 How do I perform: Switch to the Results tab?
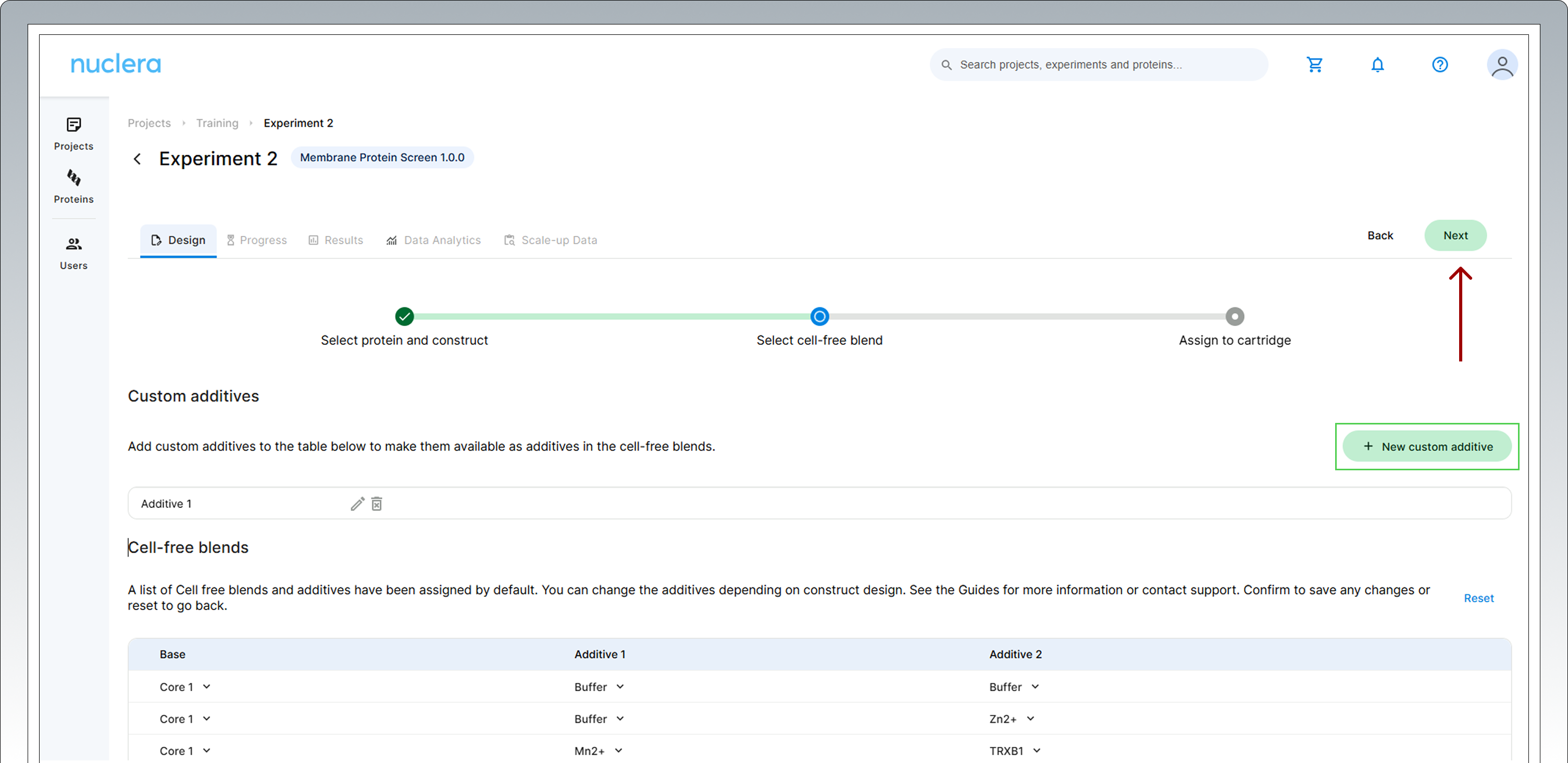(335, 240)
